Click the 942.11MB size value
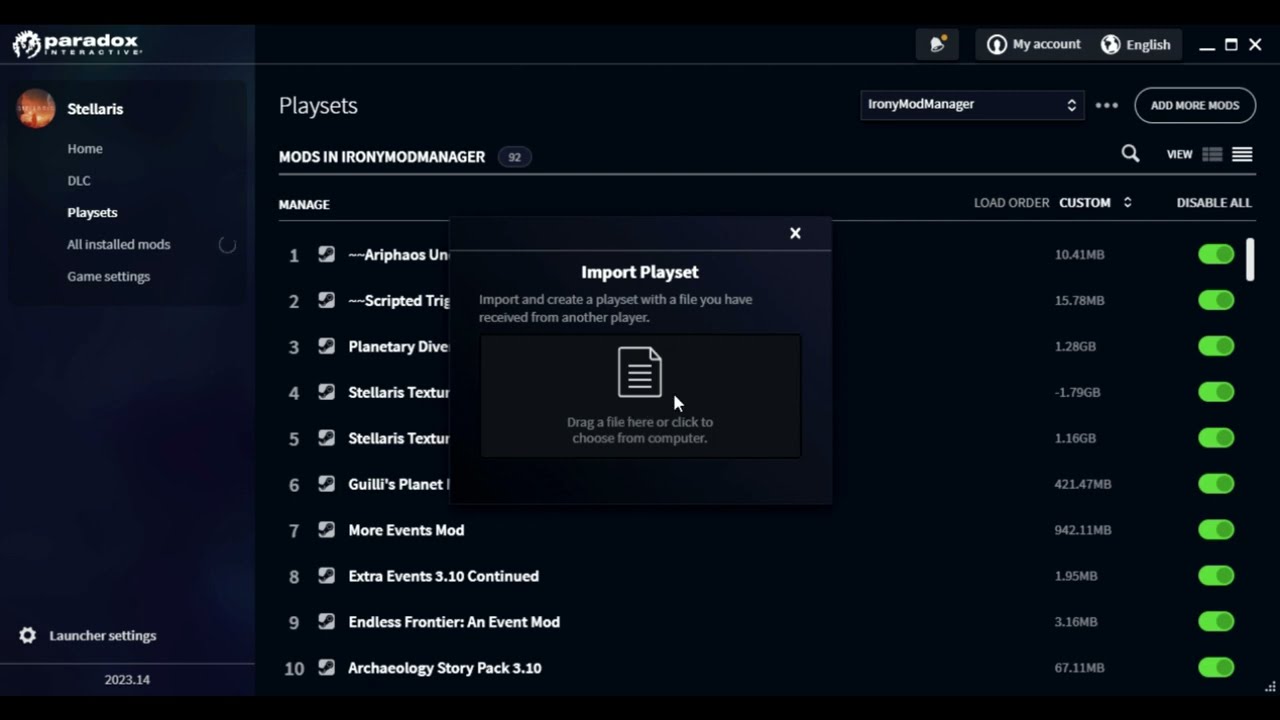The image size is (1280, 720). tap(1083, 530)
